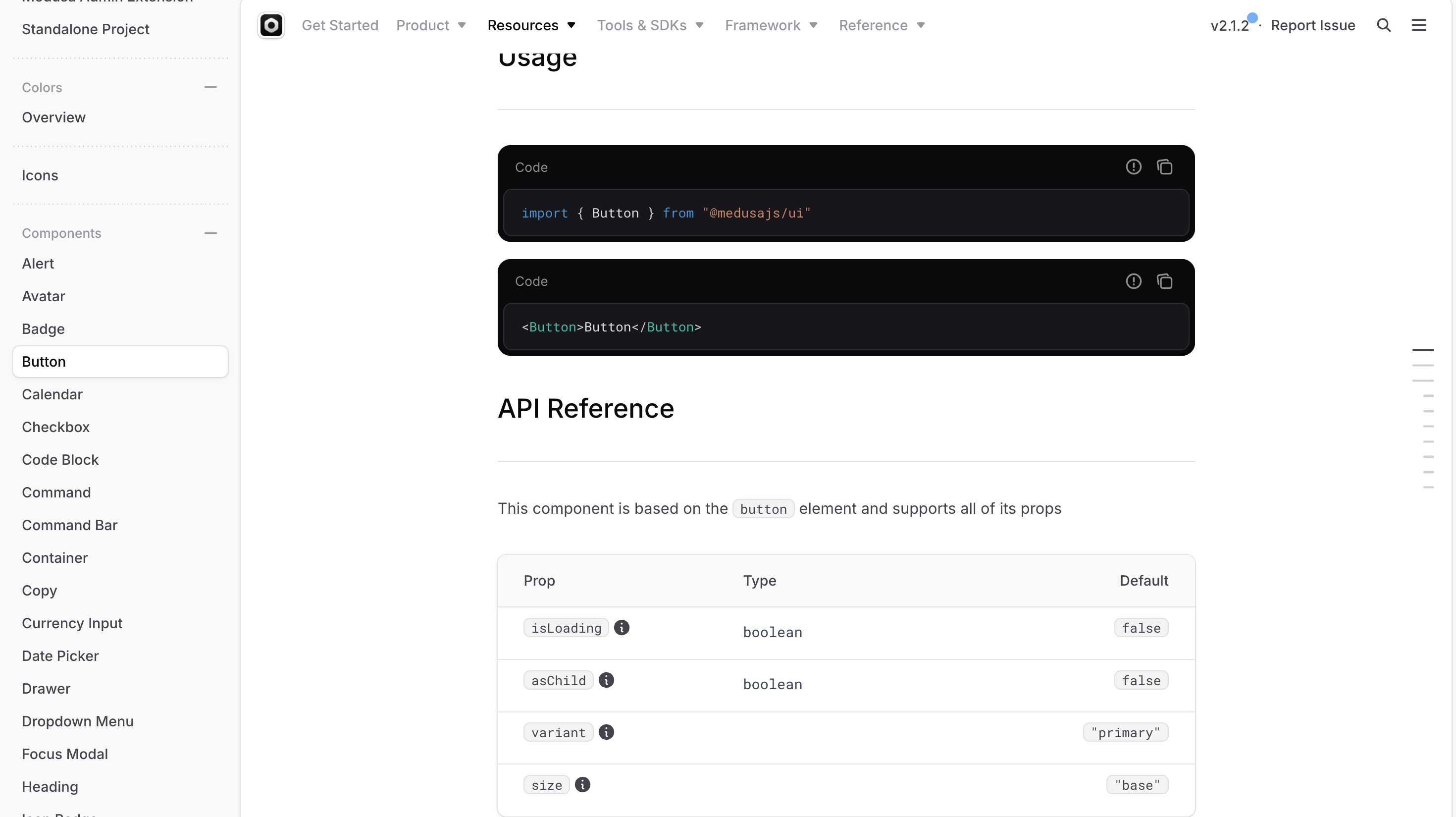Click the info icon next to size prop
This screenshot has height=817, width=1456.
pyautogui.click(x=583, y=784)
